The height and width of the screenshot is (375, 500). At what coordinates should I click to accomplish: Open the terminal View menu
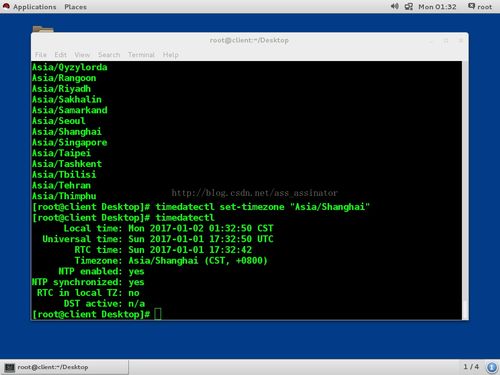tap(82, 55)
